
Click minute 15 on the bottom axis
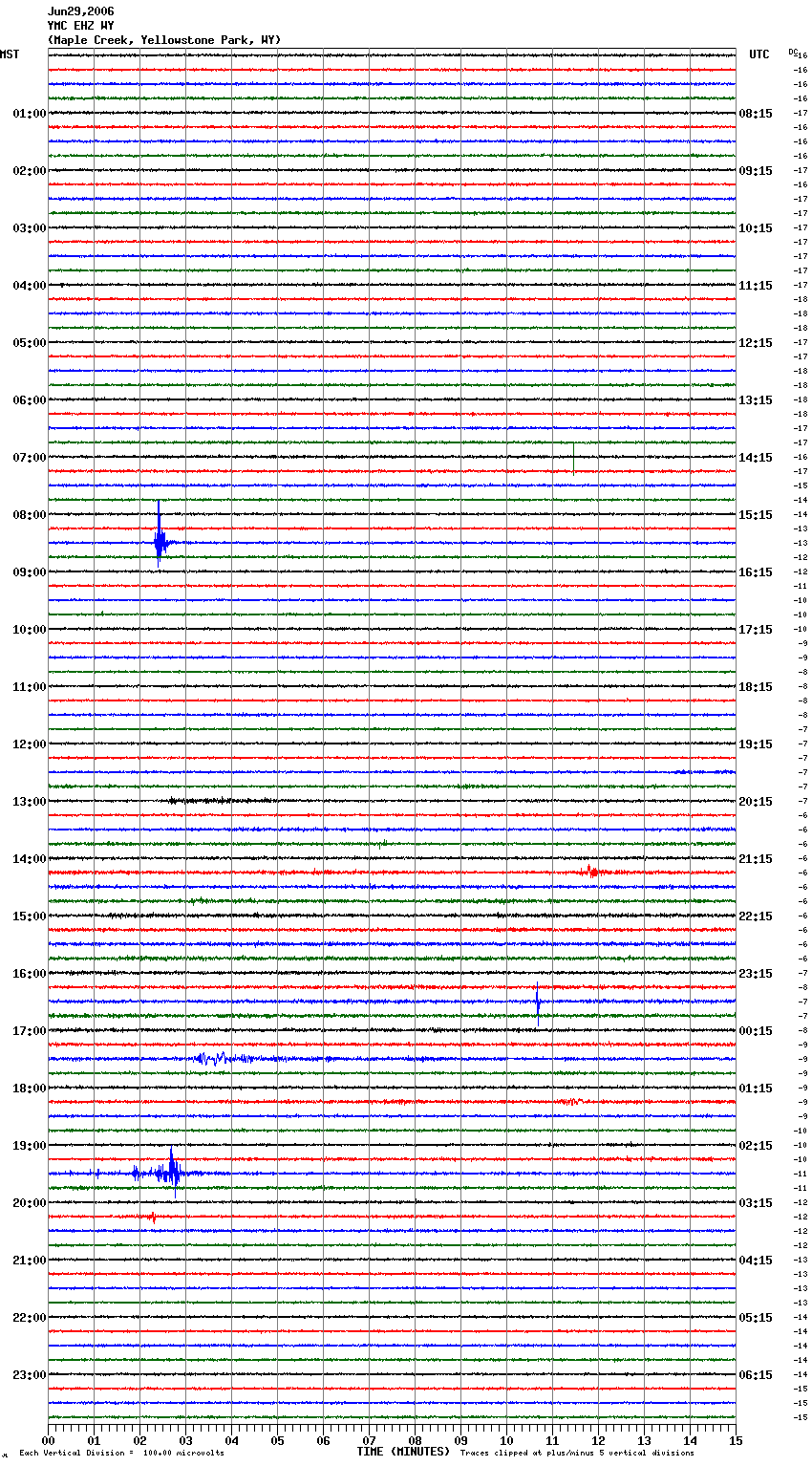(736, 1440)
